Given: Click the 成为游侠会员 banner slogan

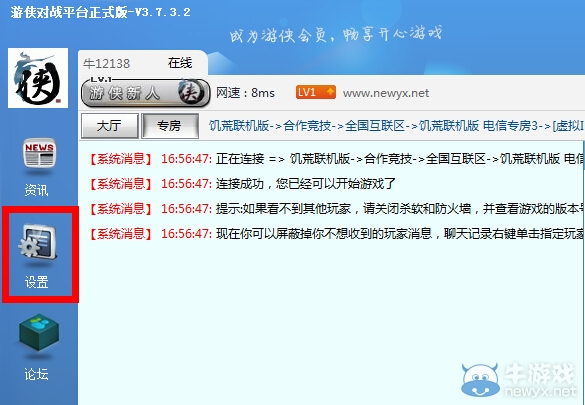Looking at the screenshot, I should pos(336,34).
